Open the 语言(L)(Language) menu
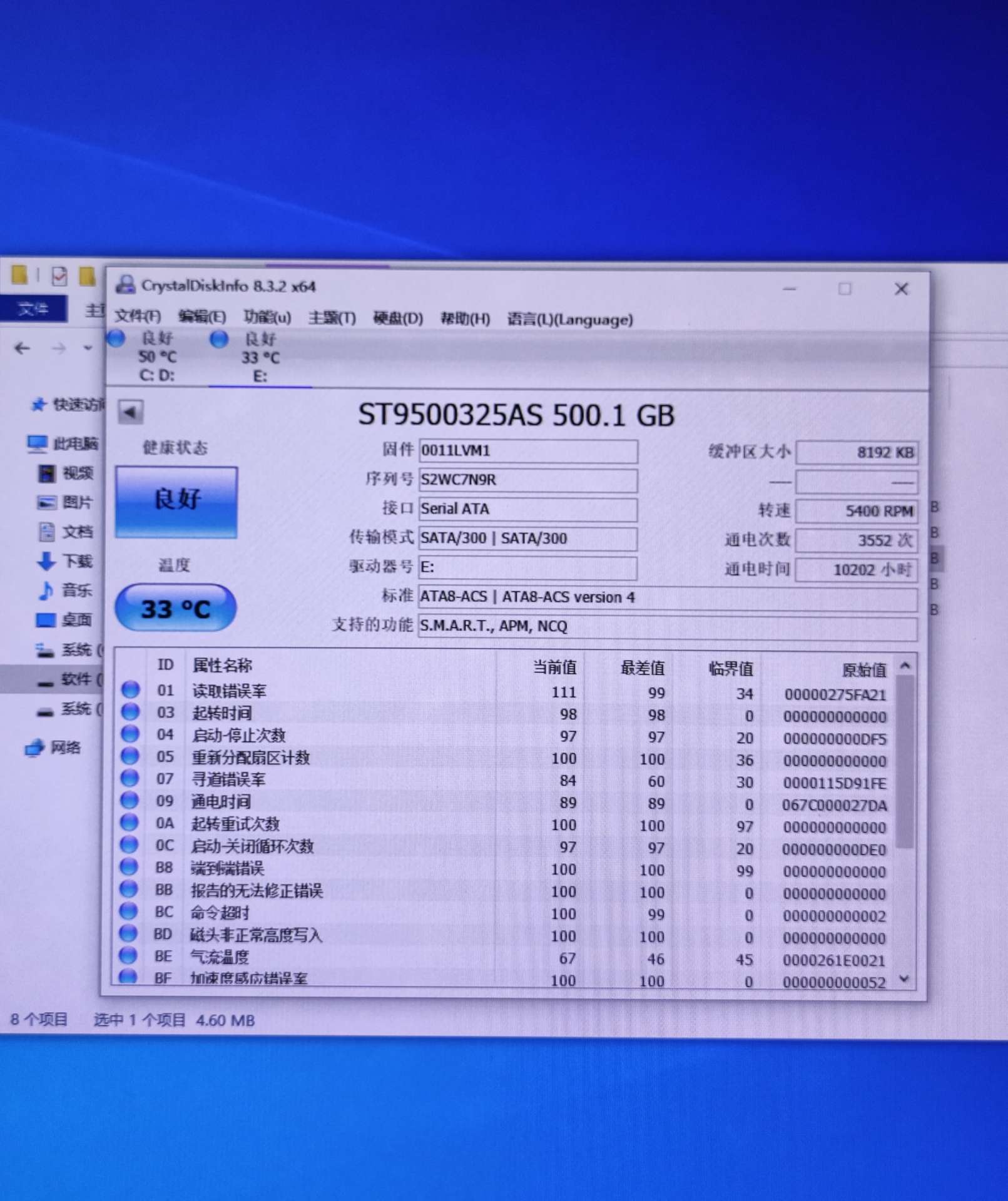1008x1201 pixels. point(570,320)
